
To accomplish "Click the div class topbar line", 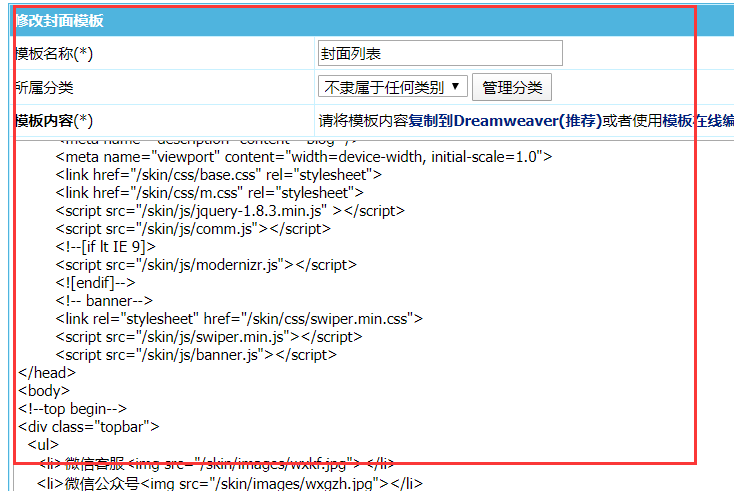I will (x=89, y=427).
